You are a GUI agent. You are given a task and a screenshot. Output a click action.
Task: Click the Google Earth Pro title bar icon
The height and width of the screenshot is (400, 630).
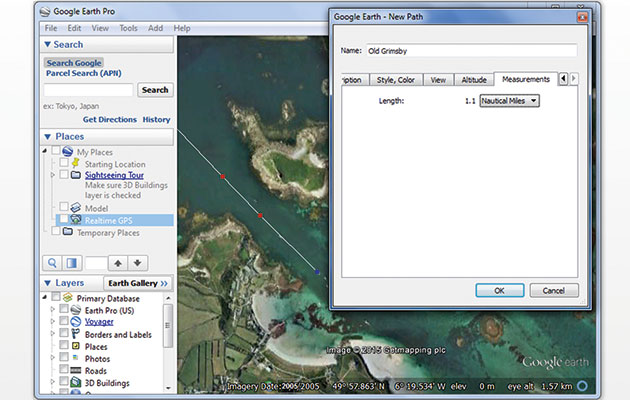coord(45,12)
